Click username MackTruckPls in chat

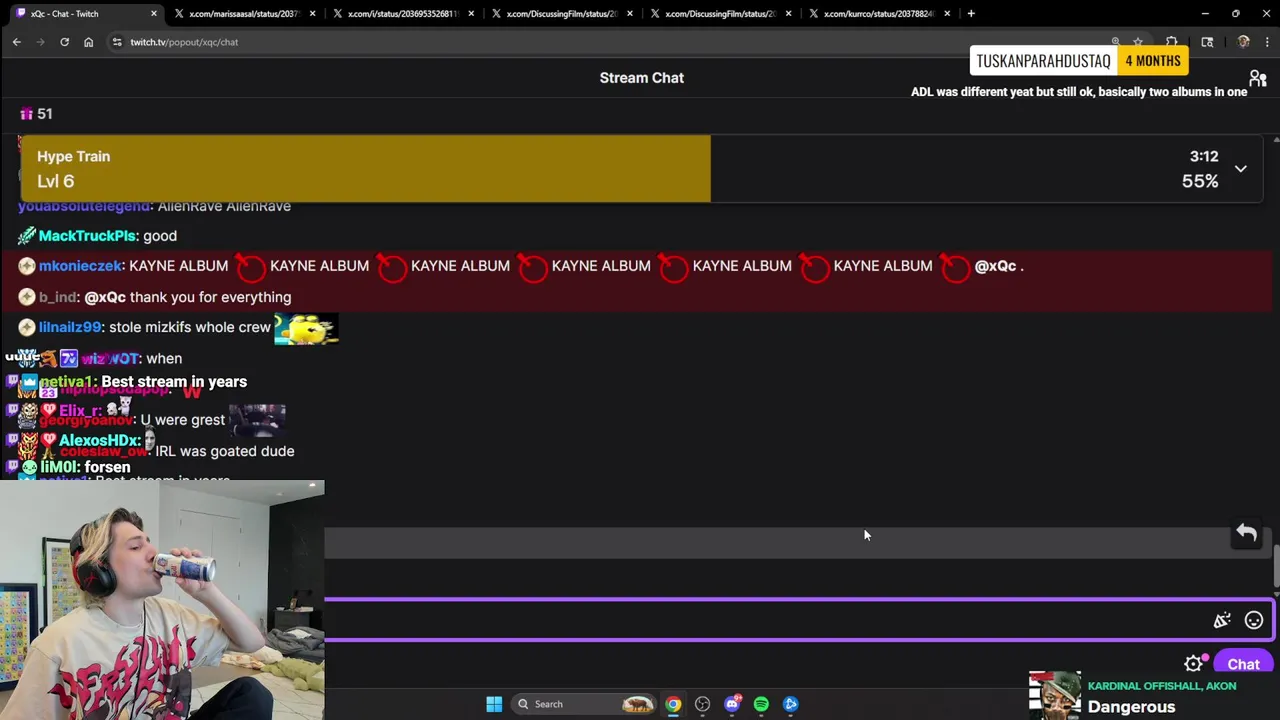click(x=87, y=236)
